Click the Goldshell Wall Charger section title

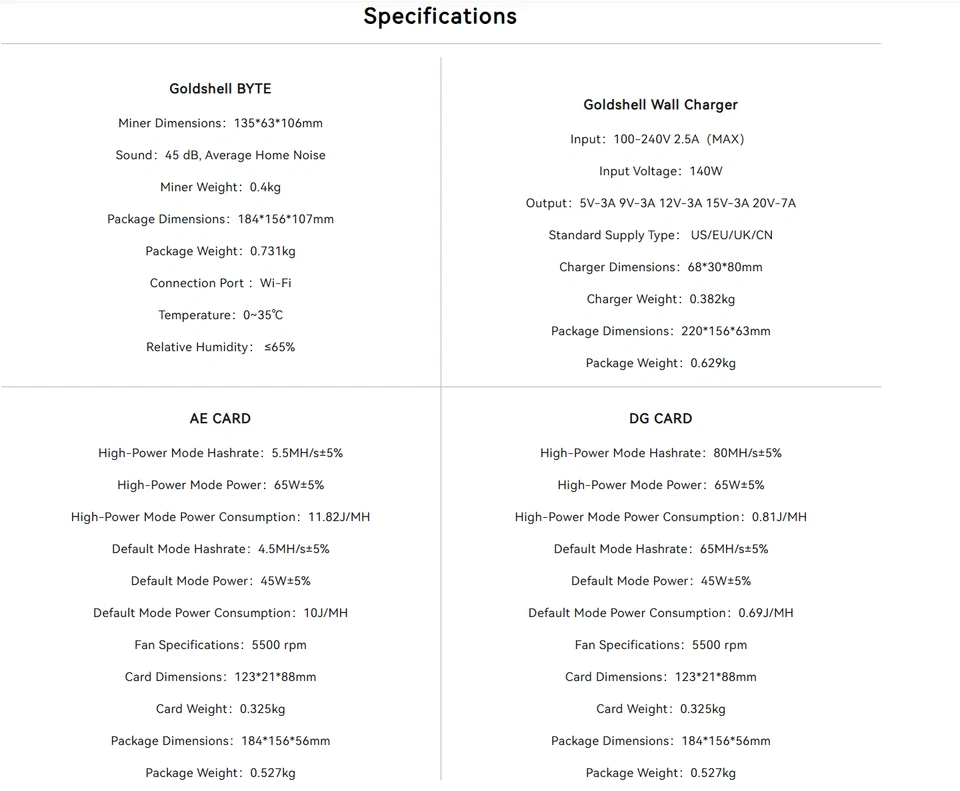[660, 105]
